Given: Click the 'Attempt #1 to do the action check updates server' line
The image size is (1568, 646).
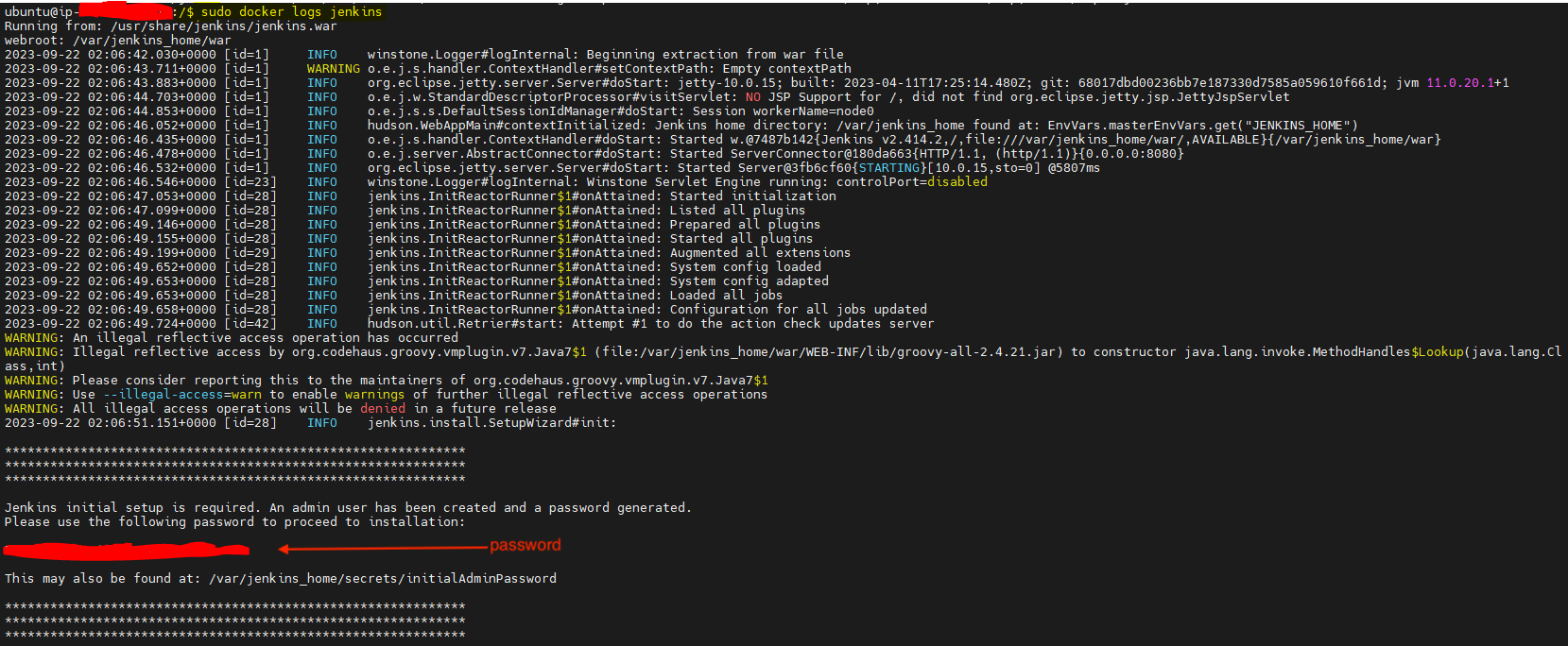Looking at the screenshot, I should (753, 324).
